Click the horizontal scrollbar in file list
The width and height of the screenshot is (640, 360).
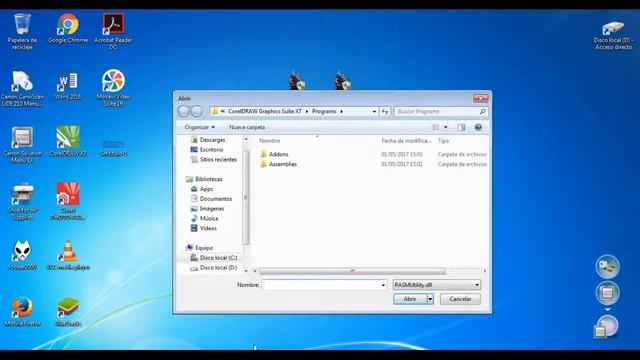pyautogui.click(x=352, y=271)
